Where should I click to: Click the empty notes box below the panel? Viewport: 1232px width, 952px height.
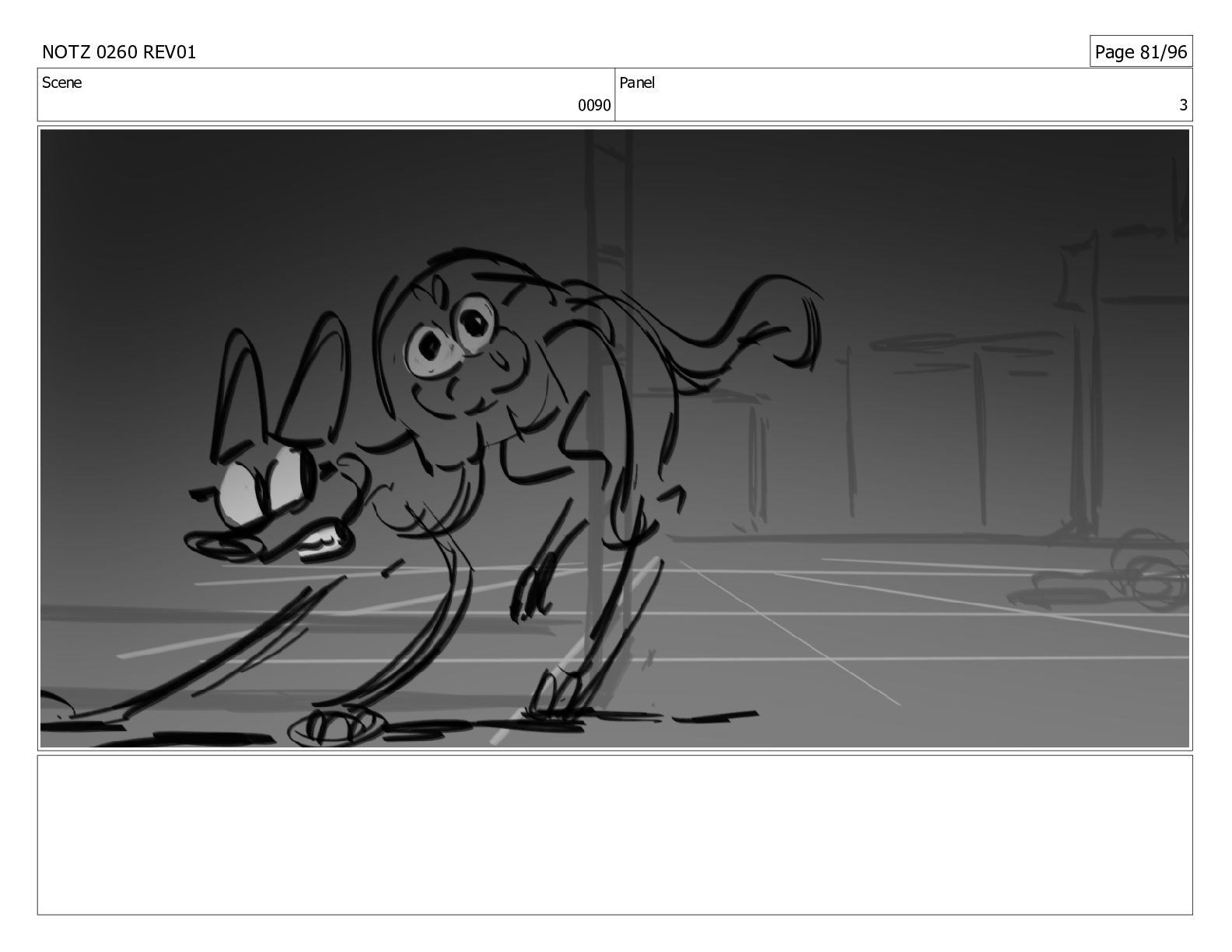point(614,835)
